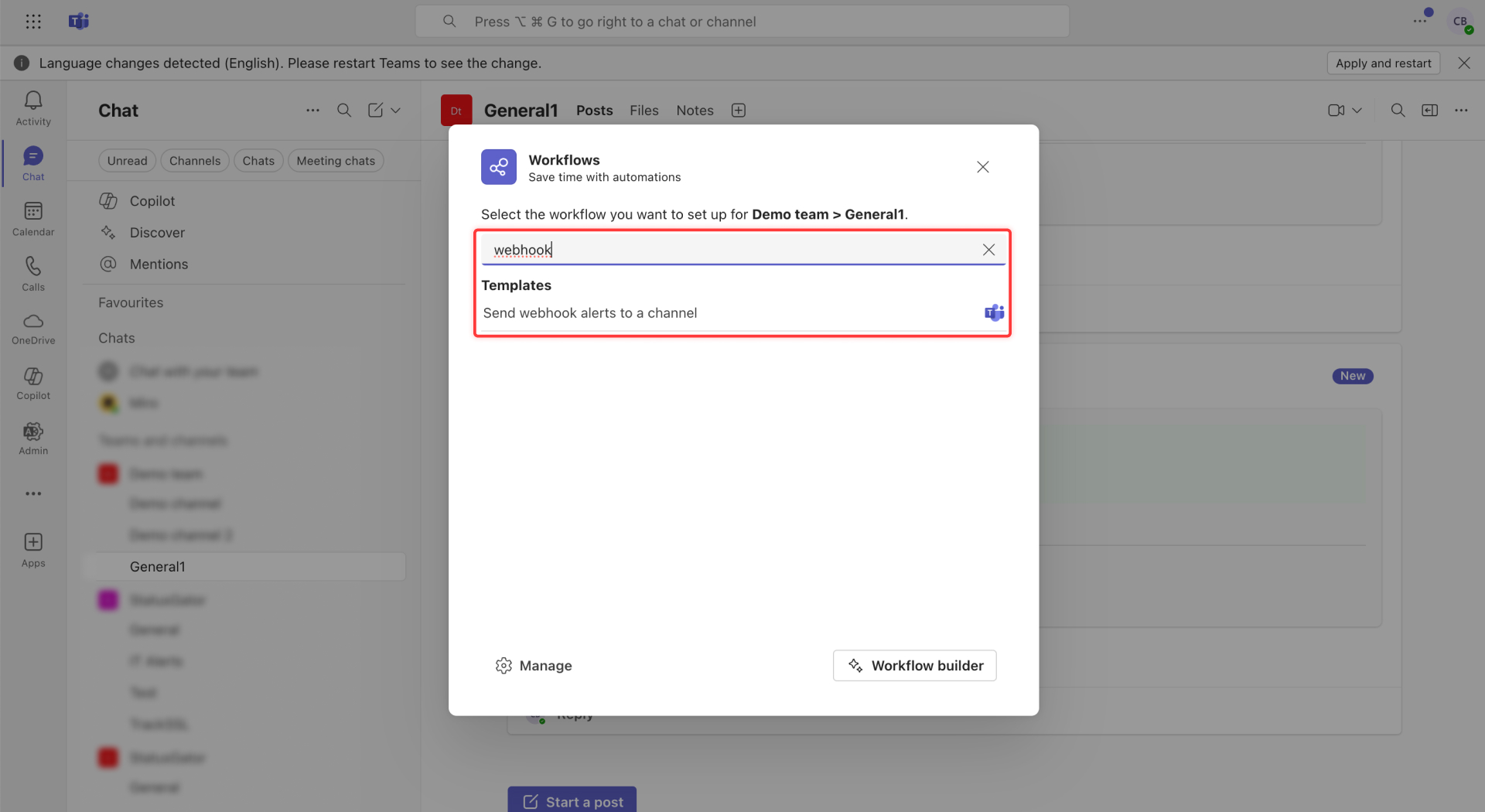This screenshot has width=1485, height=812.
Task: Clear the webhook search text
Action: tap(988, 250)
